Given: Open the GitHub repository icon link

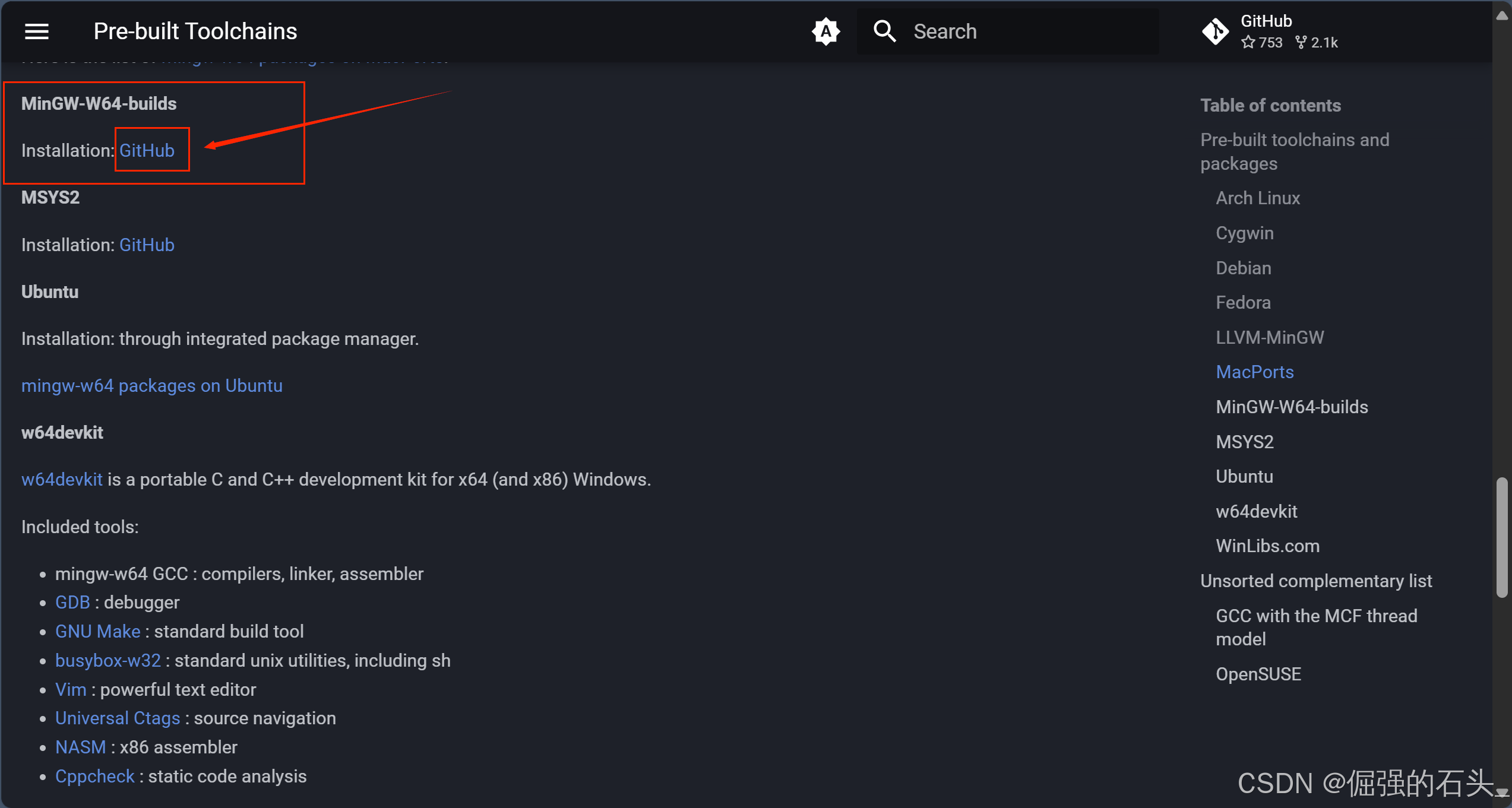Looking at the screenshot, I should [x=1215, y=31].
